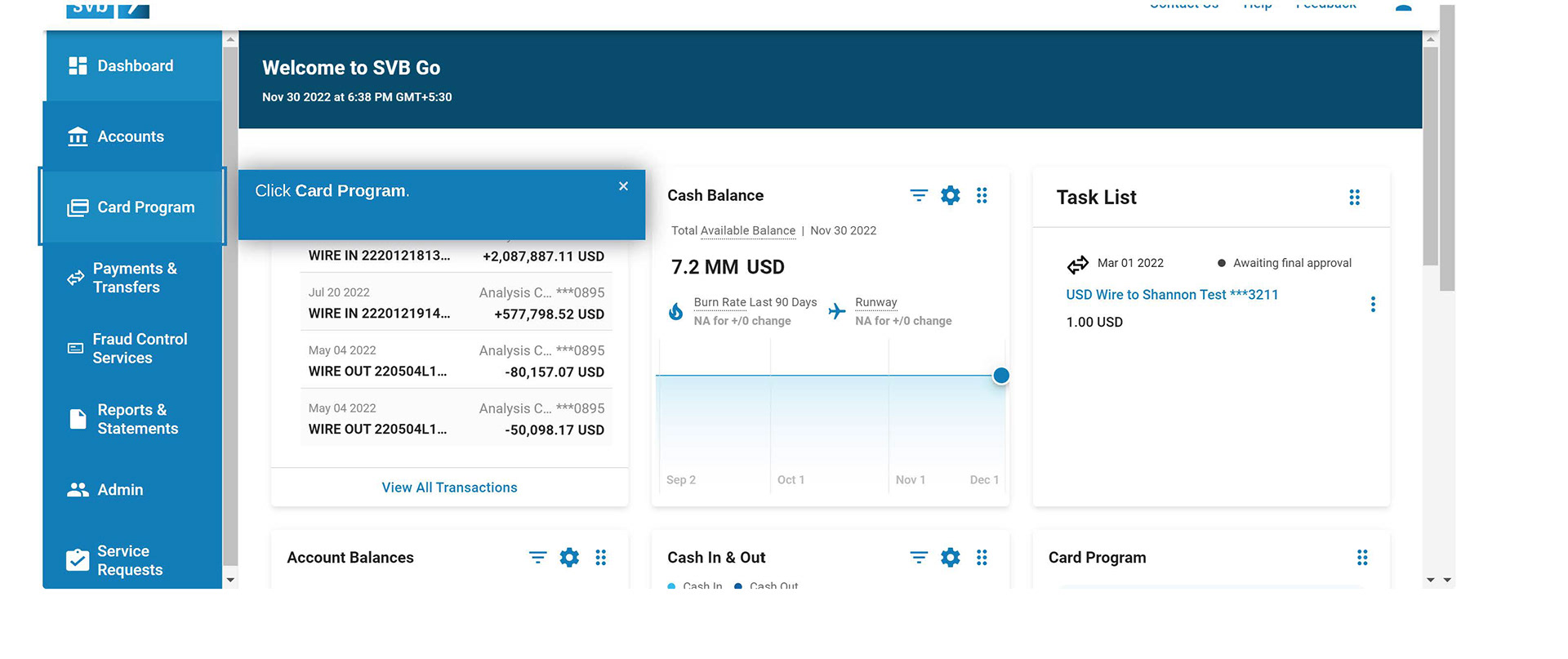Select the -50,098.17 USD wire out row
This screenshot has width=1568, height=659.
click(457, 417)
